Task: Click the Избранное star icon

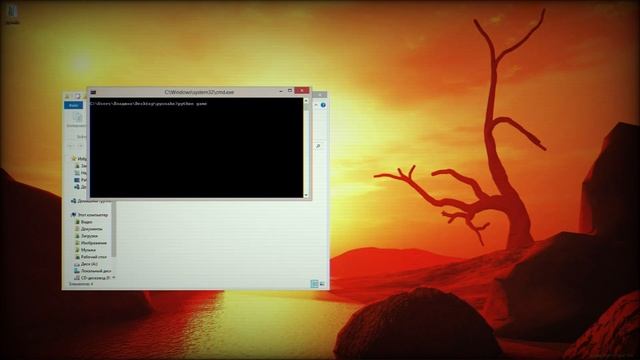Action: coord(74,158)
